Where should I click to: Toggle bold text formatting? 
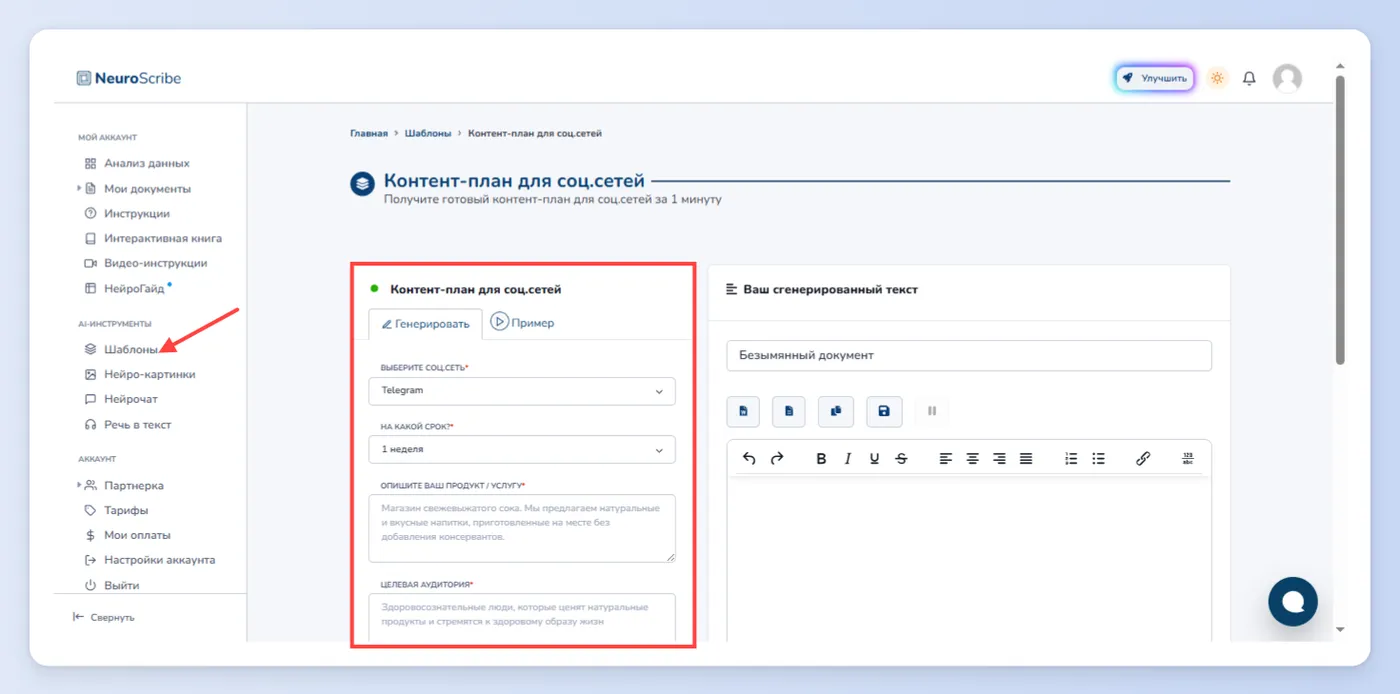point(821,458)
